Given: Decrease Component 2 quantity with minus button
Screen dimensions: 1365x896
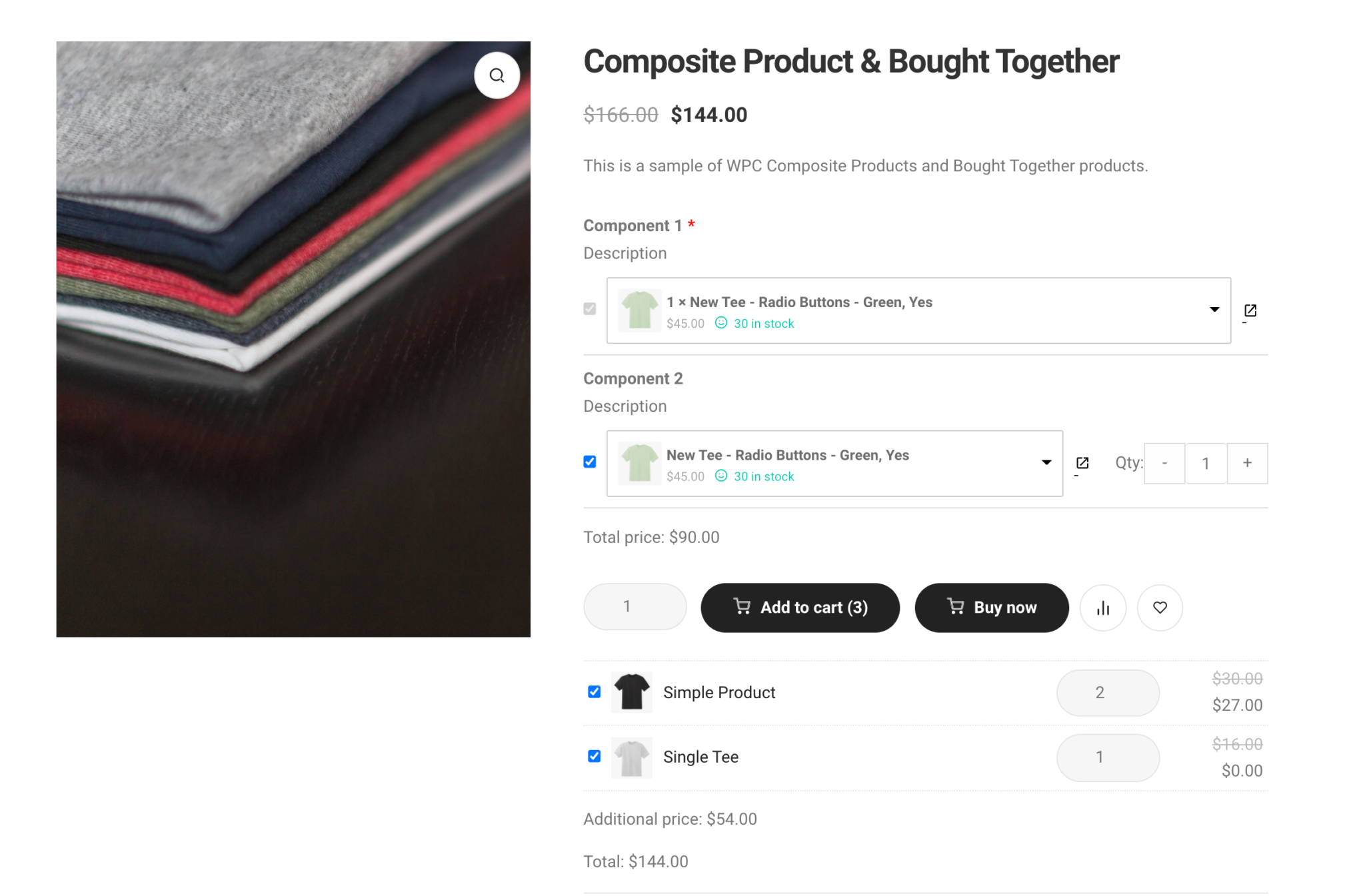Looking at the screenshot, I should (x=1164, y=463).
